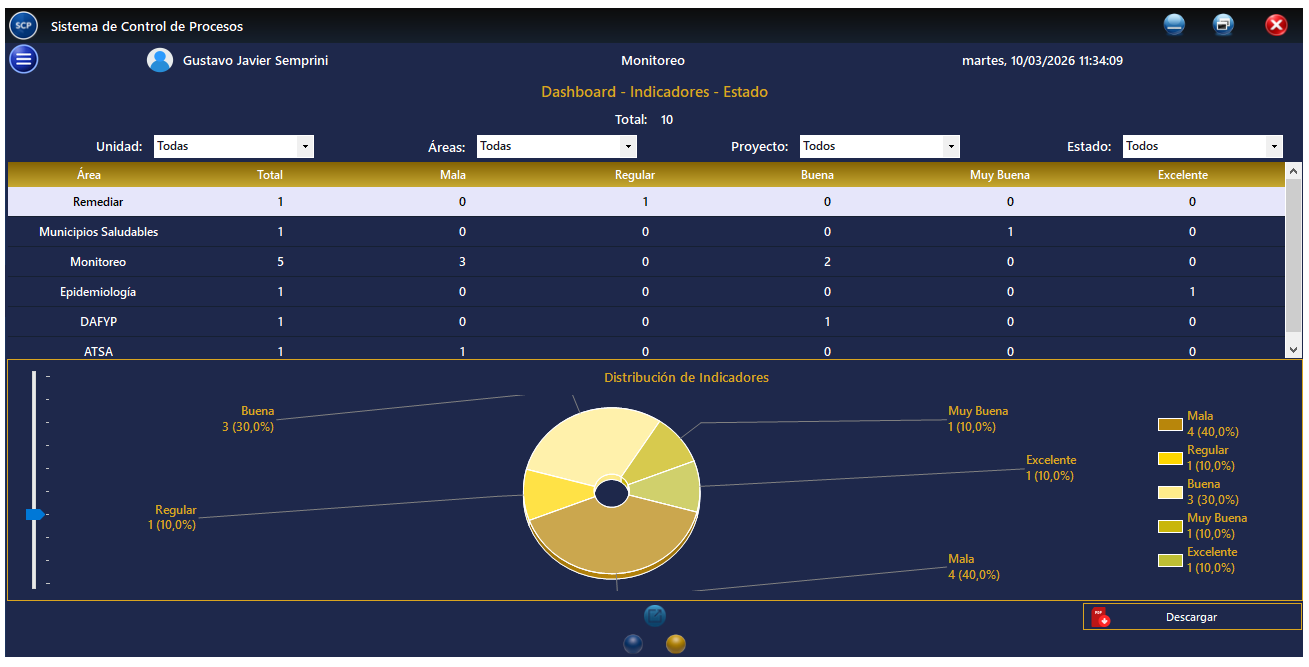Click the Excelente column header
Screen dimensions: 1309x667
pyautogui.click(x=1183, y=175)
